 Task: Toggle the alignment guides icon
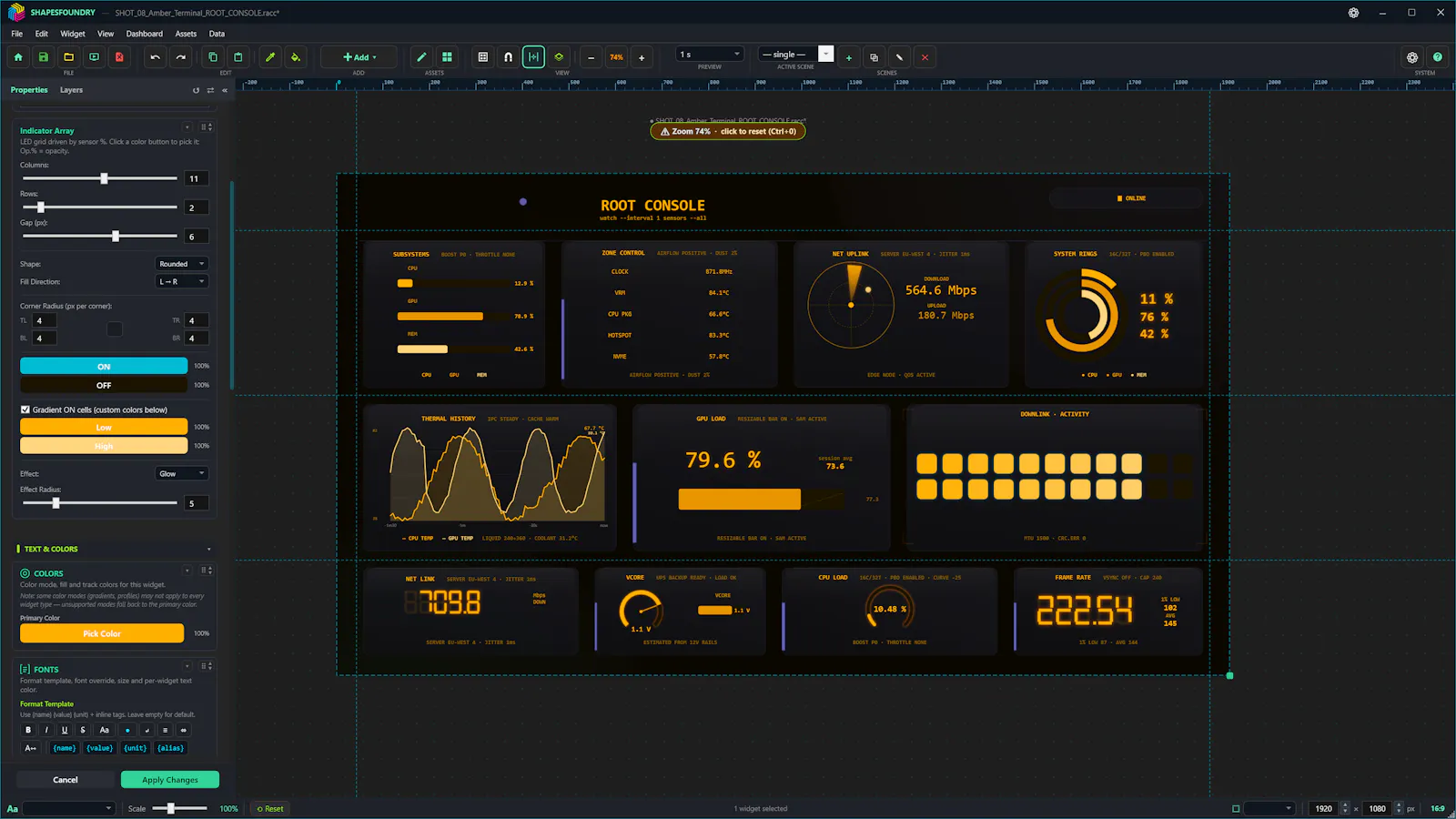coord(534,57)
